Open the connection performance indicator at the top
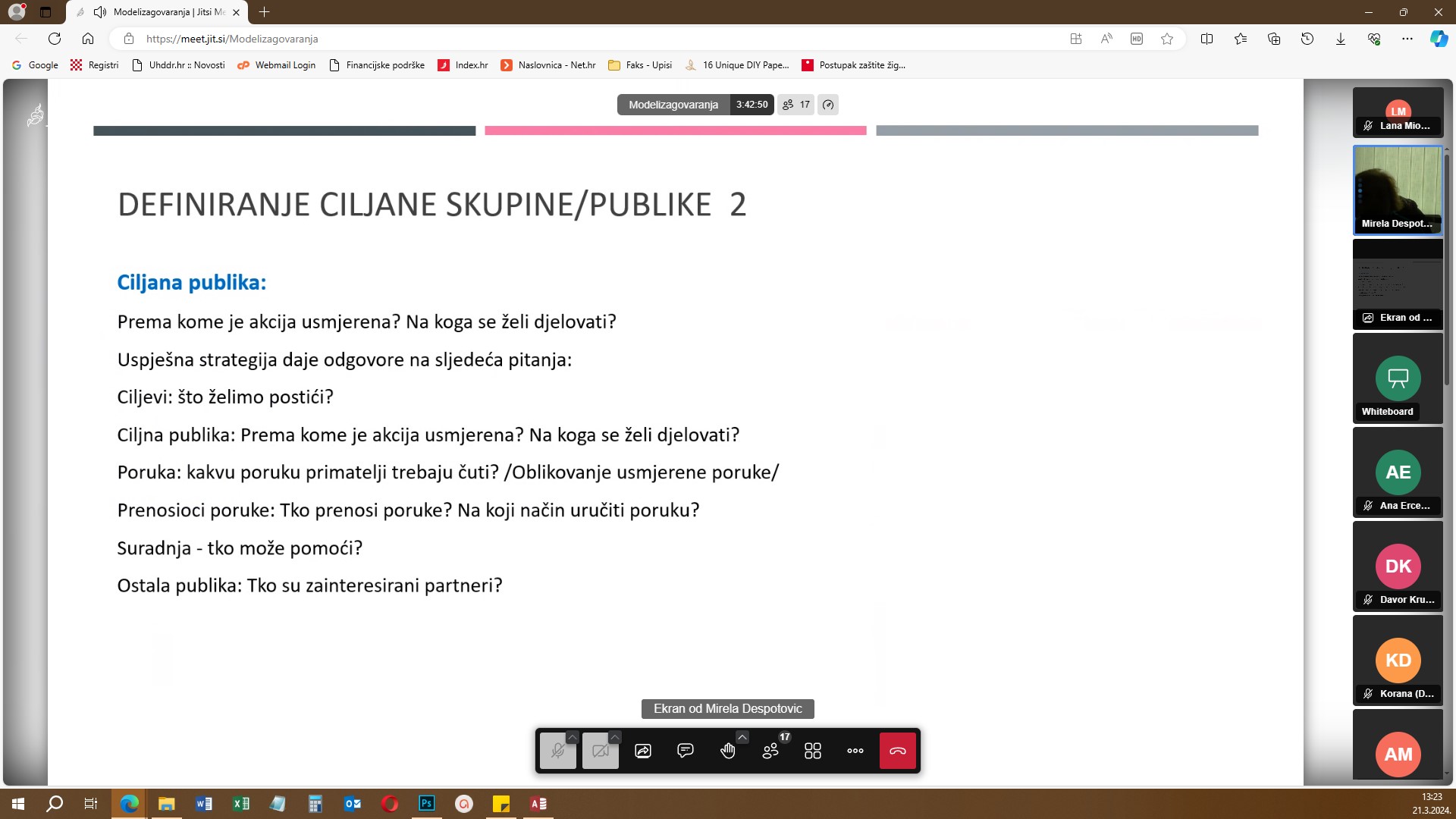Image resolution: width=1456 pixels, height=819 pixels. coord(828,105)
